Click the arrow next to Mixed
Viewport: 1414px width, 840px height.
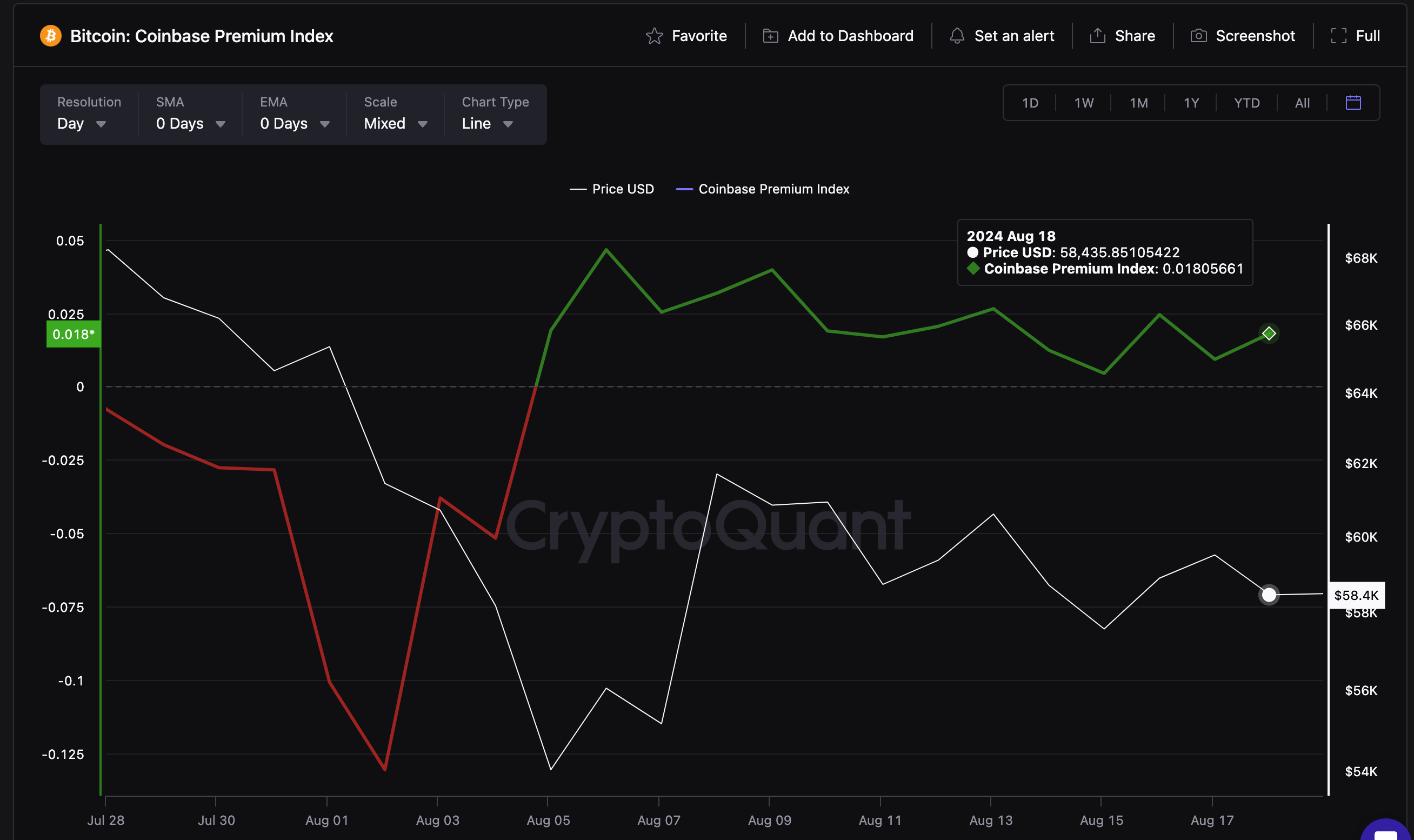(423, 124)
